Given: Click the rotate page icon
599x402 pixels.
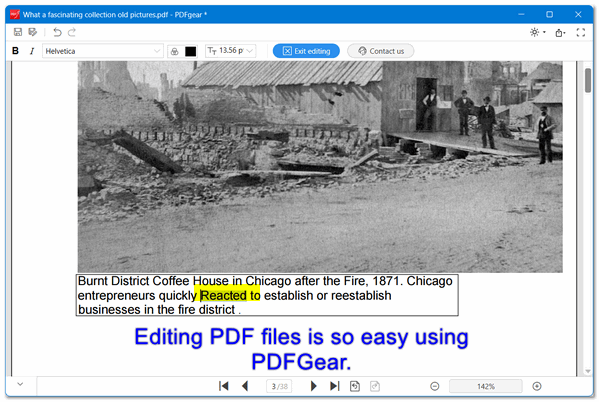Looking at the screenshot, I should click(x=355, y=386).
